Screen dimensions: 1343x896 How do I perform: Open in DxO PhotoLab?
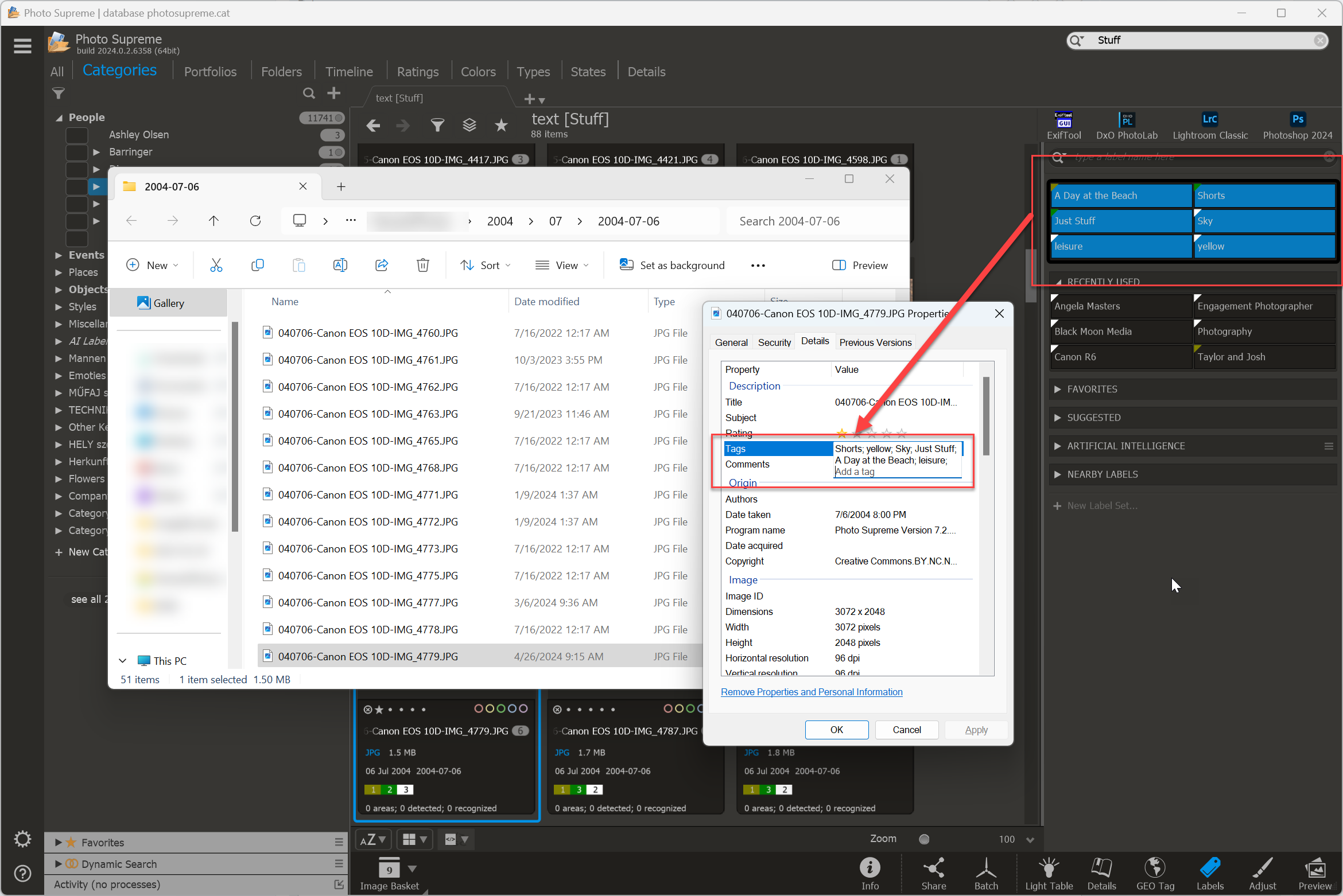tap(1127, 126)
